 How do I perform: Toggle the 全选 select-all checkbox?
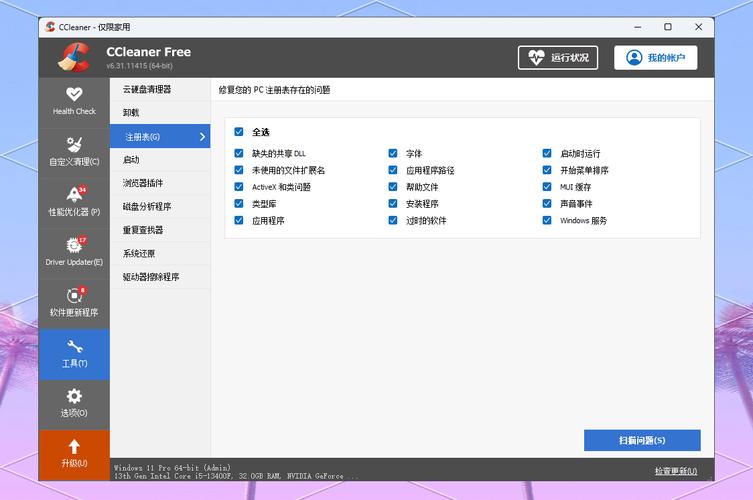(x=239, y=132)
